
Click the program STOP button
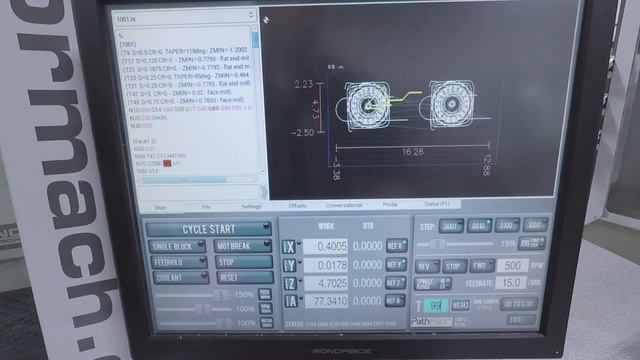(x=244, y=262)
